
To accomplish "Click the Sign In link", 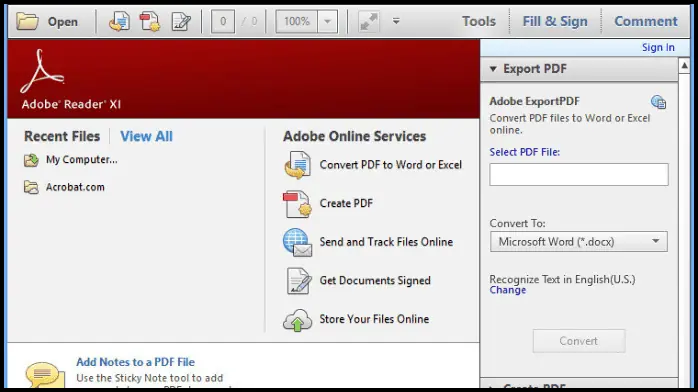I will (658, 47).
